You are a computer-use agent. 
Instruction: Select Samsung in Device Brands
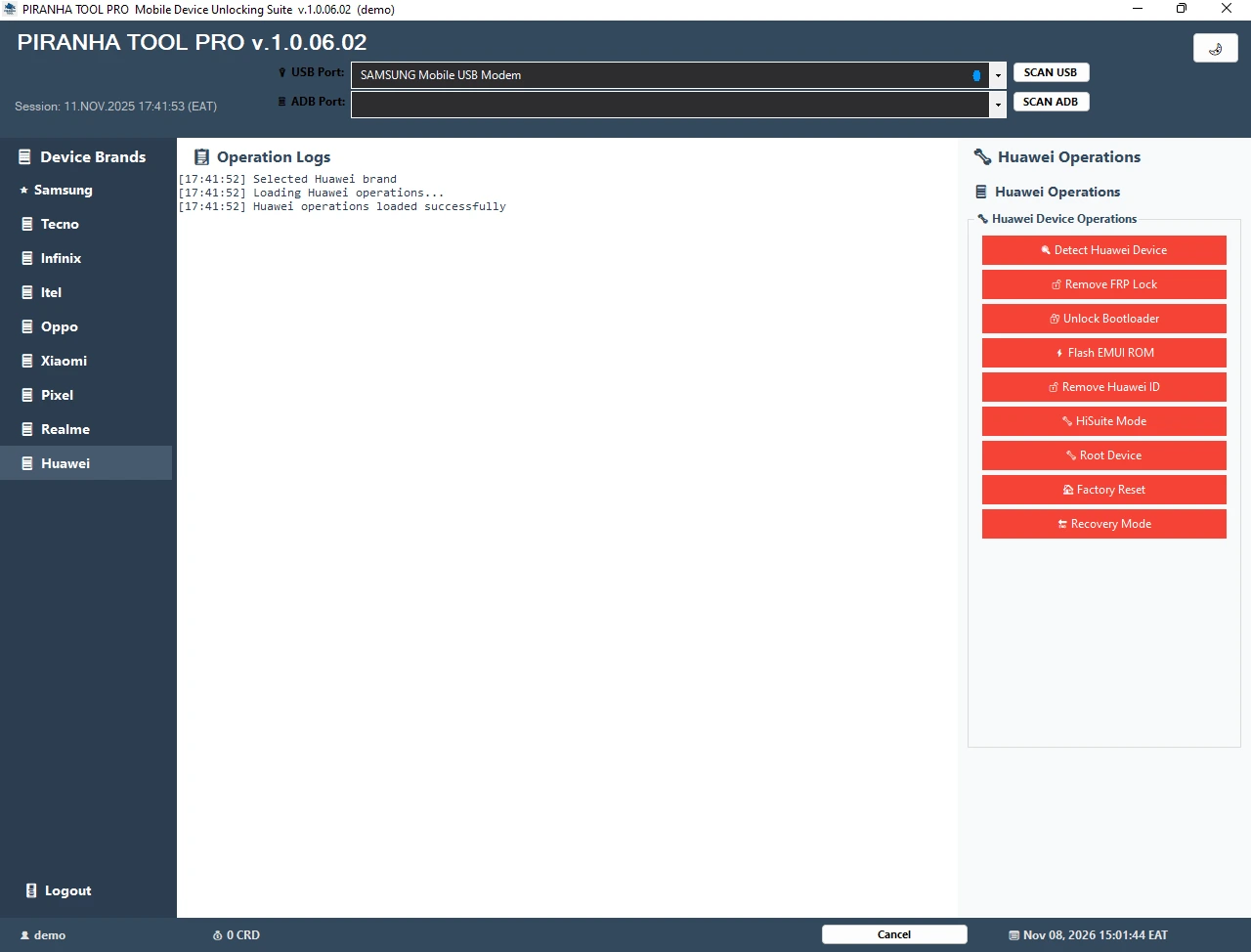(86, 190)
